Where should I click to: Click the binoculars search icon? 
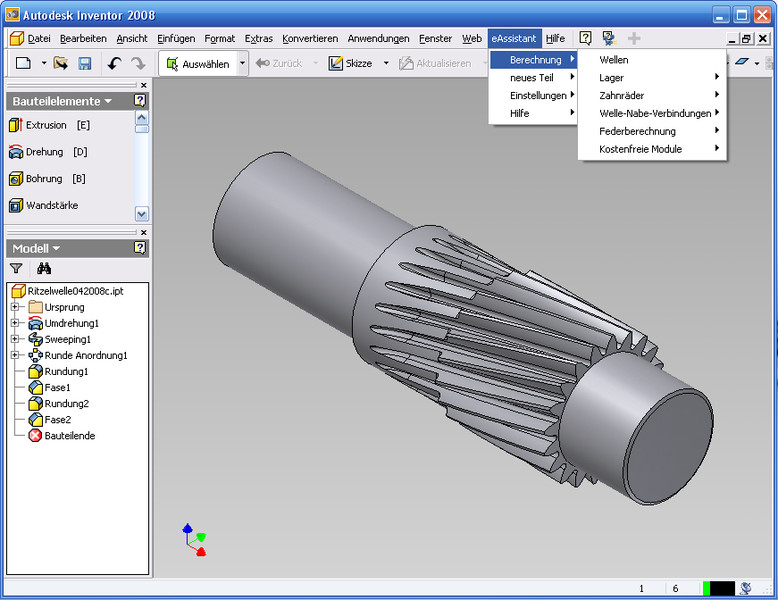click(x=44, y=268)
